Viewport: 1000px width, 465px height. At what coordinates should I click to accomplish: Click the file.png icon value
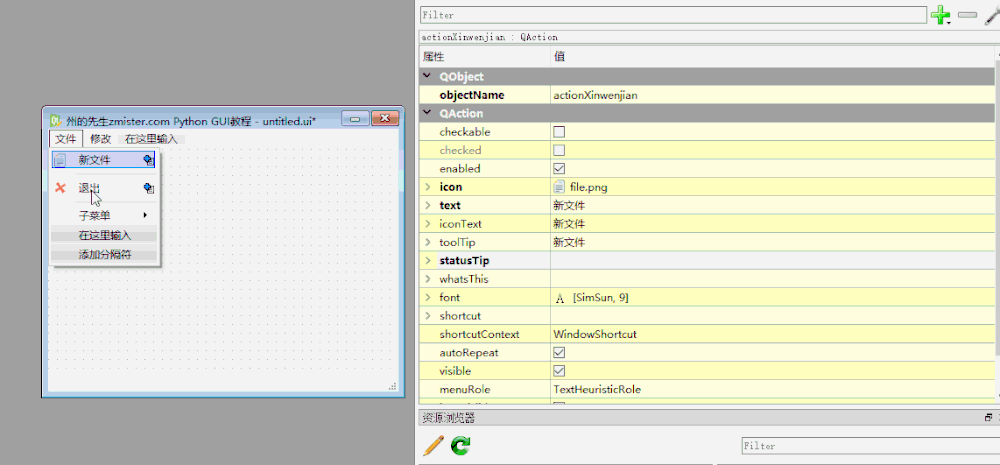click(x=559, y=188)
